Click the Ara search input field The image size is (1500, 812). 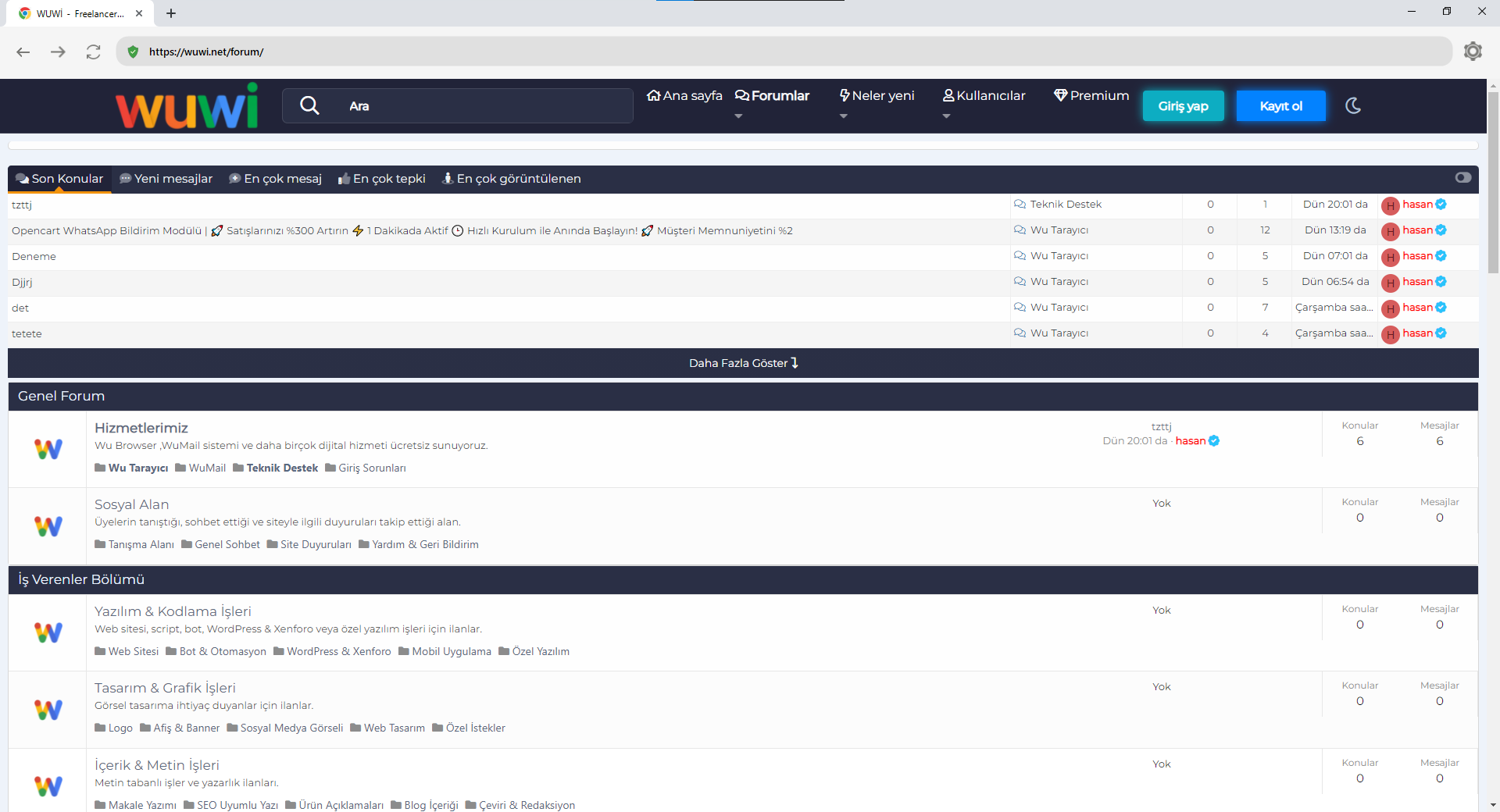point(484,106)
